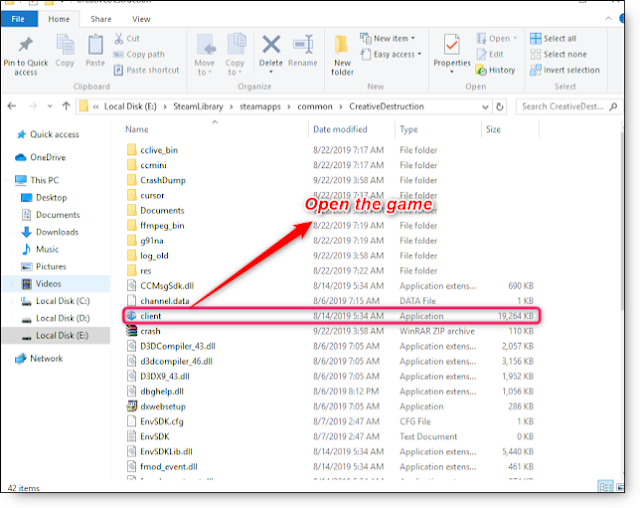640x508 pixels.
Task: Select the dxwebsetup application file
Action: point(331,406)
